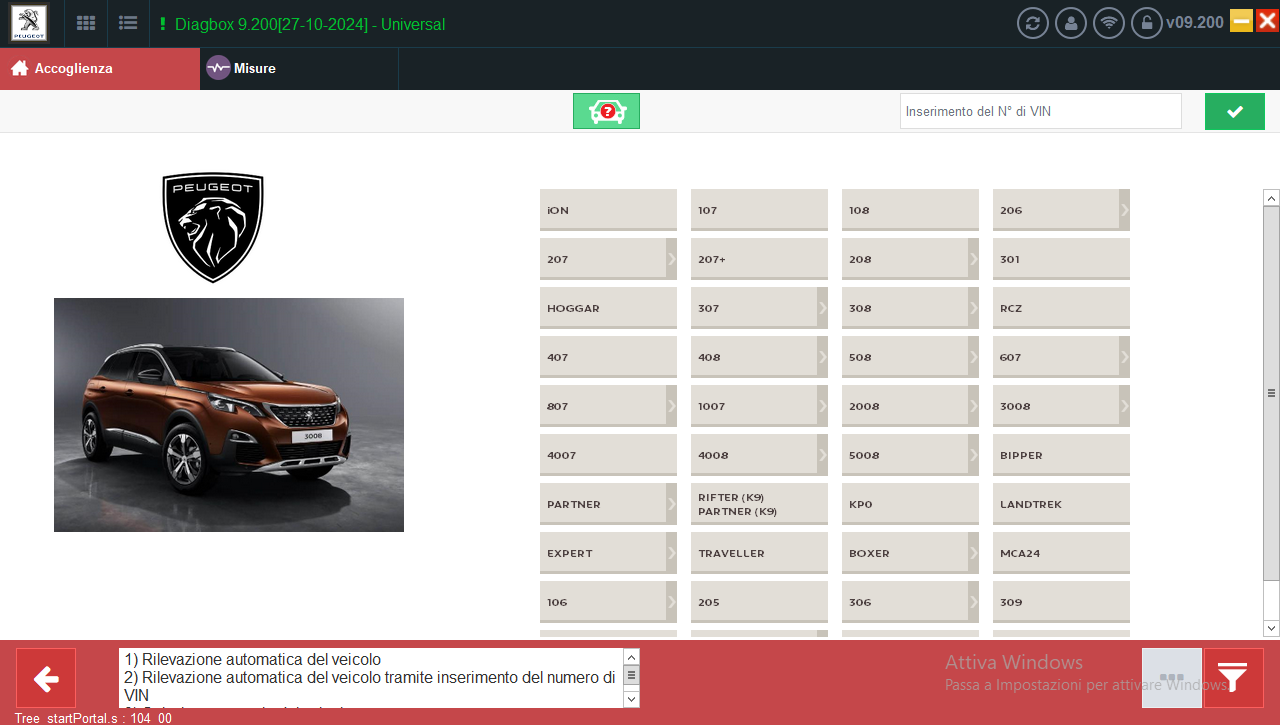Click the Diagbox 9.200 Universal title text

(x=310, y=24)
